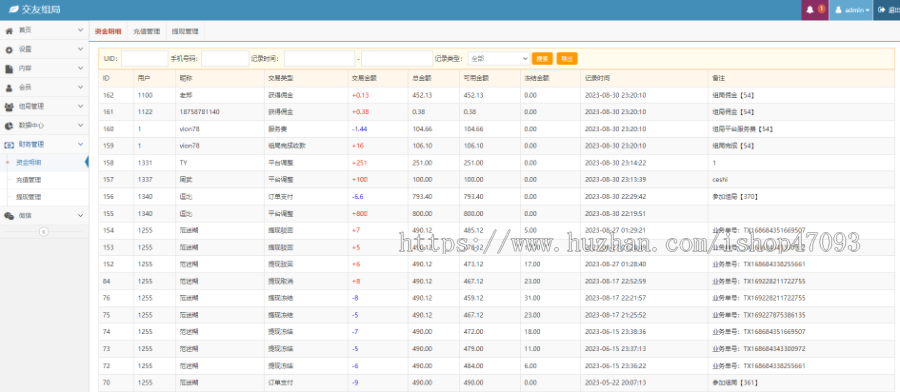Switch to the 资金明细 tab
900x392 pixels.
(108, 32)
